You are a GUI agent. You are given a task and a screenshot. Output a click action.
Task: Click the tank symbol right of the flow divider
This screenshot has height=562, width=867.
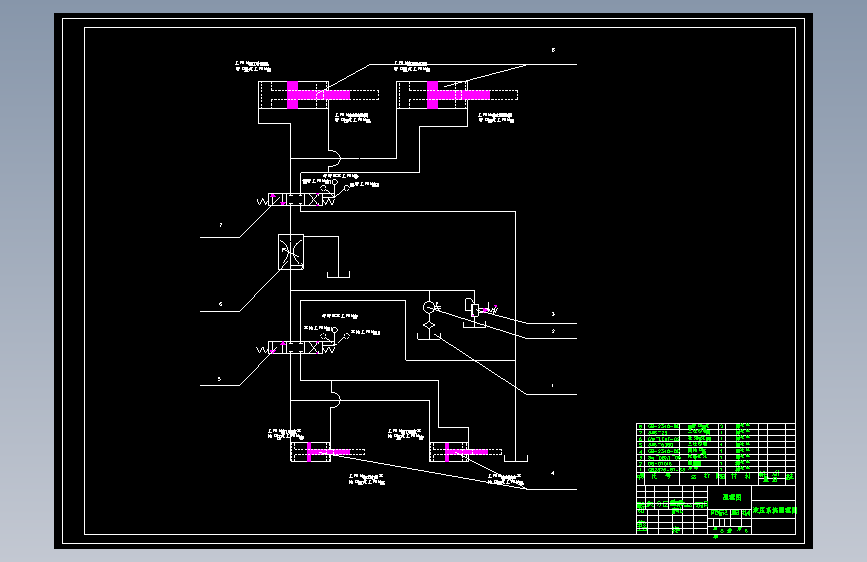coord(338,274)
